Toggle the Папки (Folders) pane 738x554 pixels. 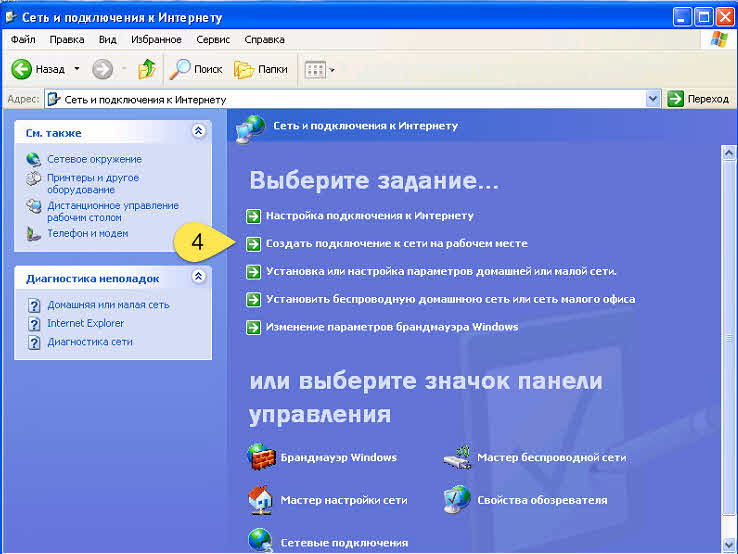click(261, 69)
